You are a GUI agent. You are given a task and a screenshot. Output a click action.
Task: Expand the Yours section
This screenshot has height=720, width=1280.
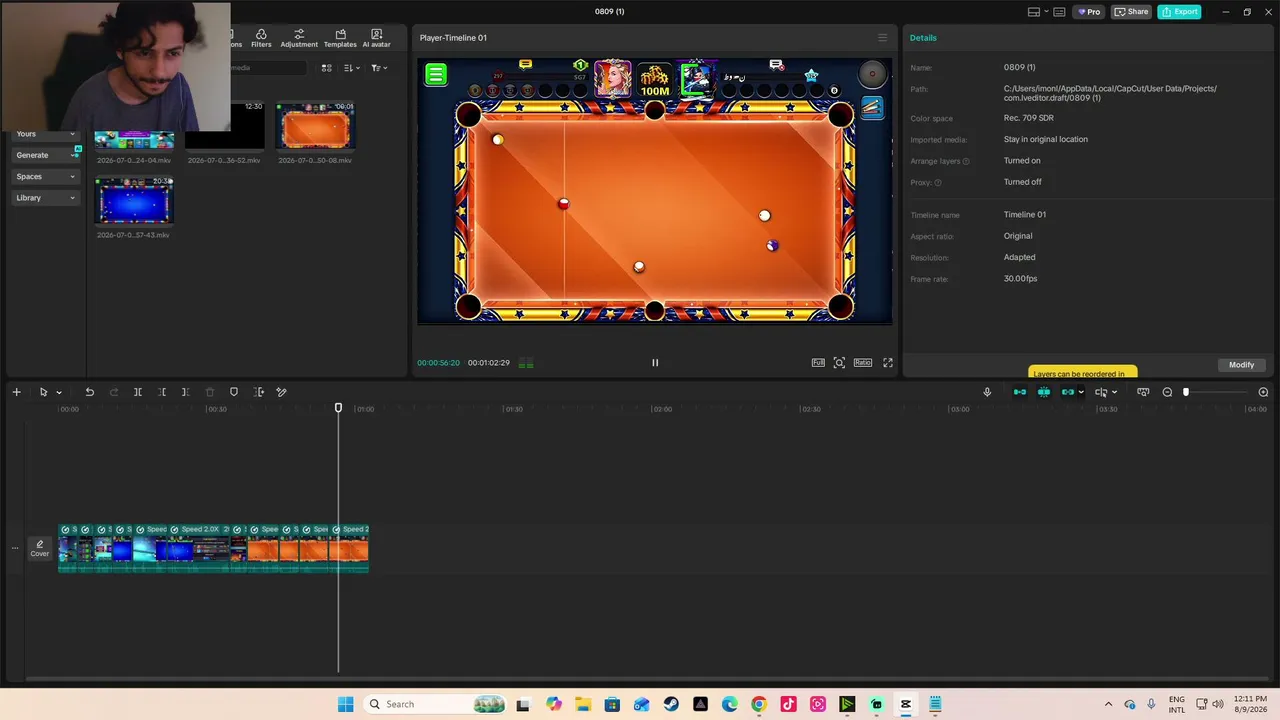[46, 134]
